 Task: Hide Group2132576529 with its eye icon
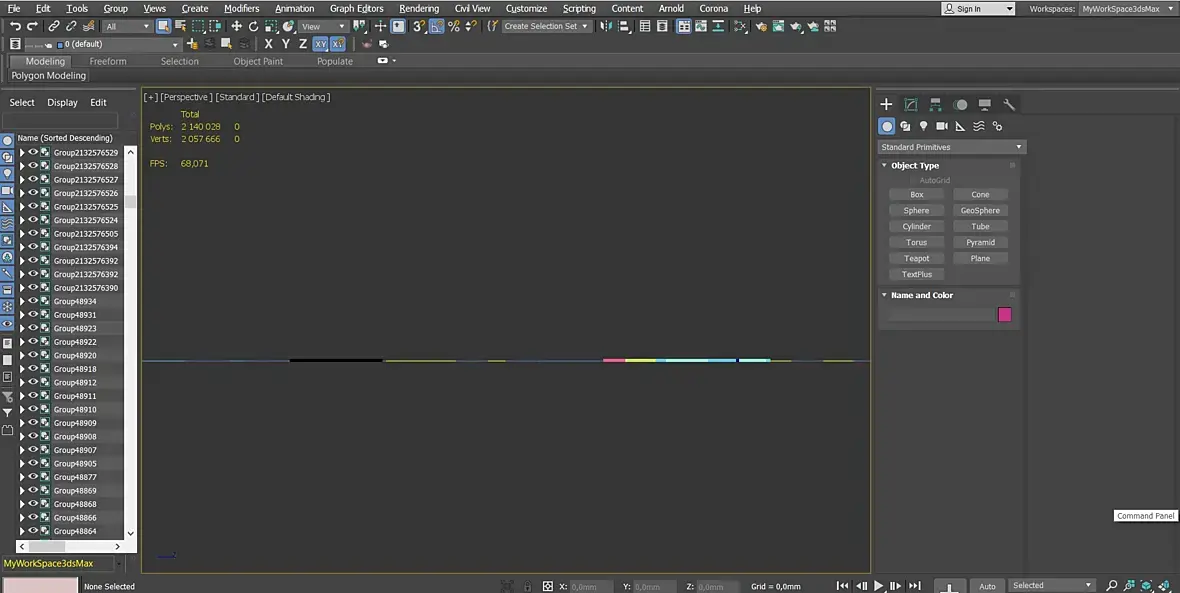point(33,152)
